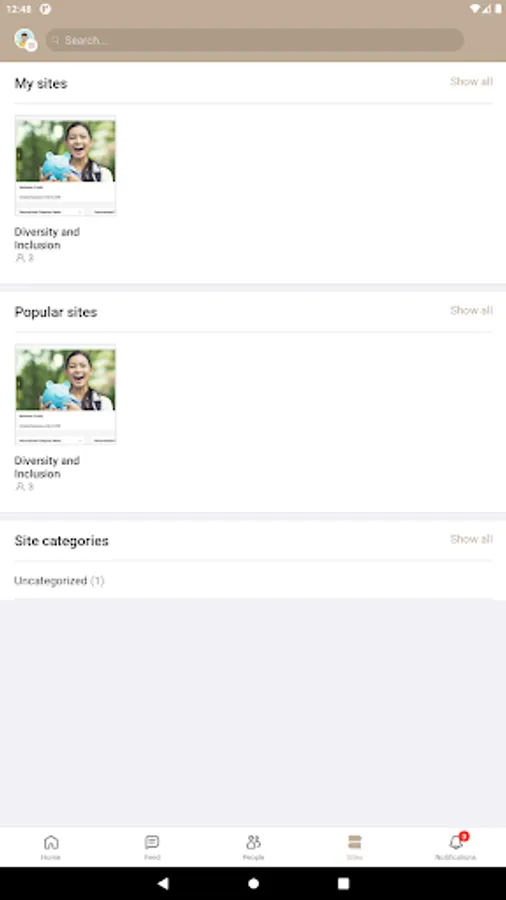
Task: Show all Site categories
Action: point(471,539)
